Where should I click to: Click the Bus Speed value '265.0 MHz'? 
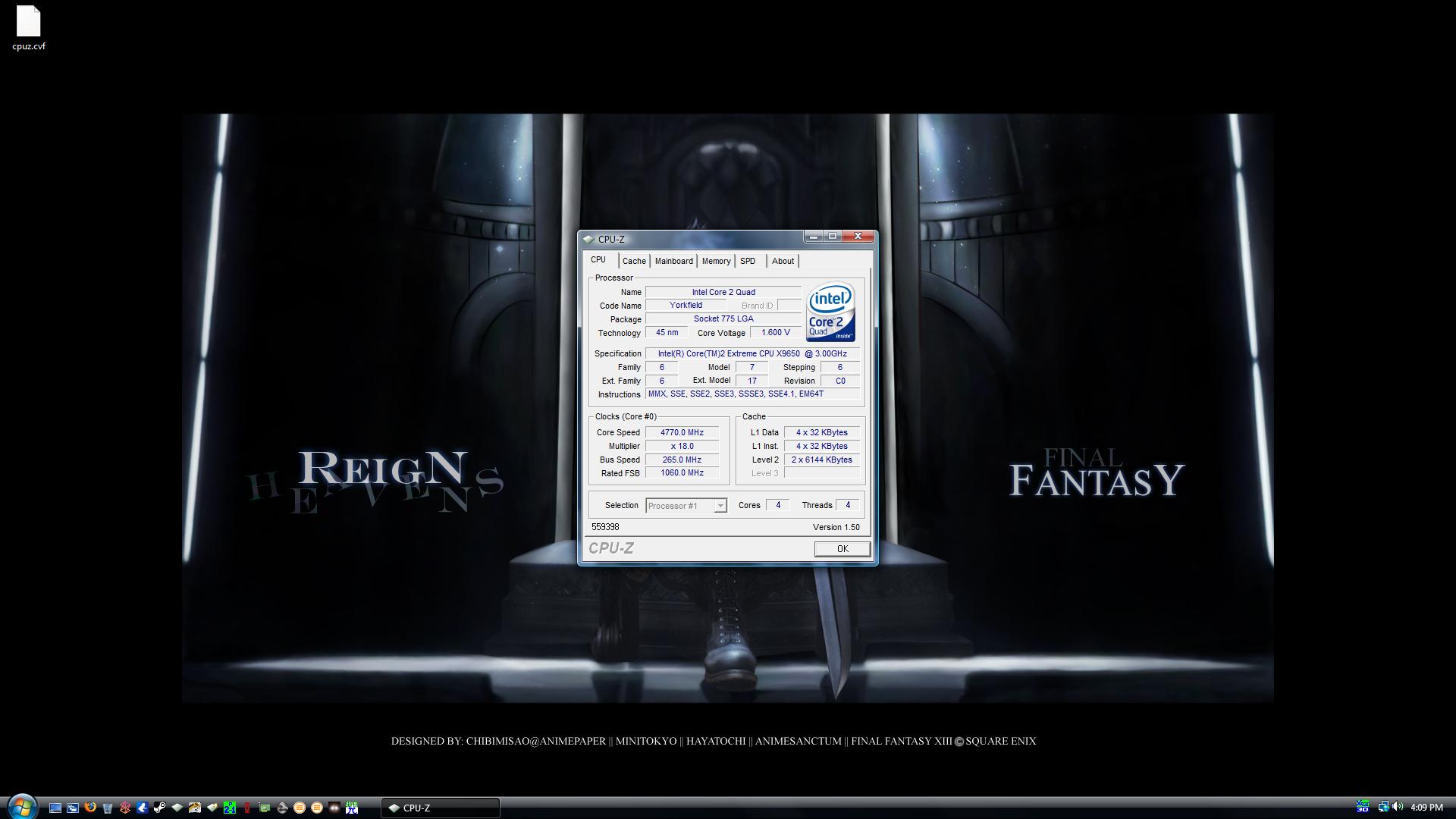pyautogui.click(x=682, y=460)
